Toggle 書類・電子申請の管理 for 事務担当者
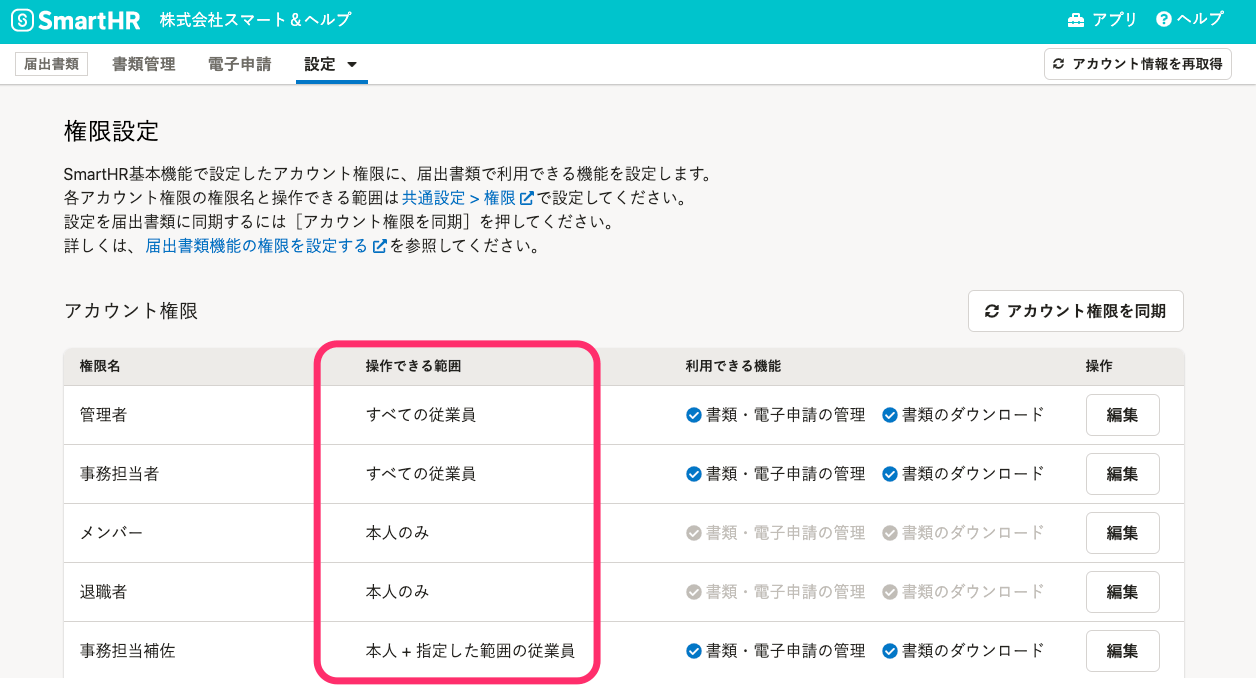The height and width of the screenshot is (685, 1256). [x=694, y=473]
